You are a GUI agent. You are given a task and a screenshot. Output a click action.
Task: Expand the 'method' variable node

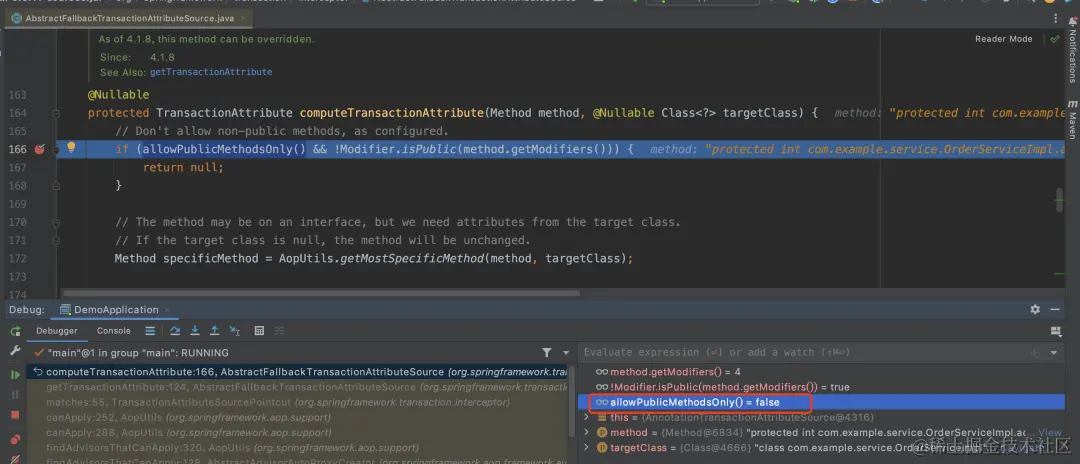point(586,432)
